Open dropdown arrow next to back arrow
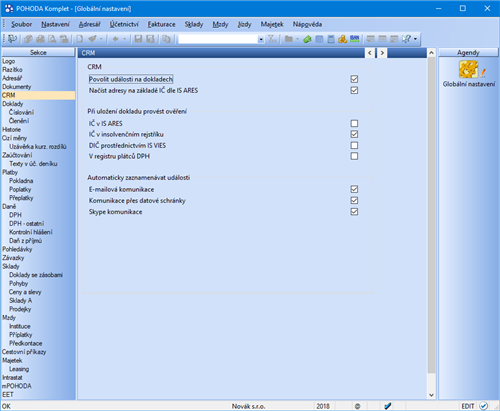 tap(124, 39)
